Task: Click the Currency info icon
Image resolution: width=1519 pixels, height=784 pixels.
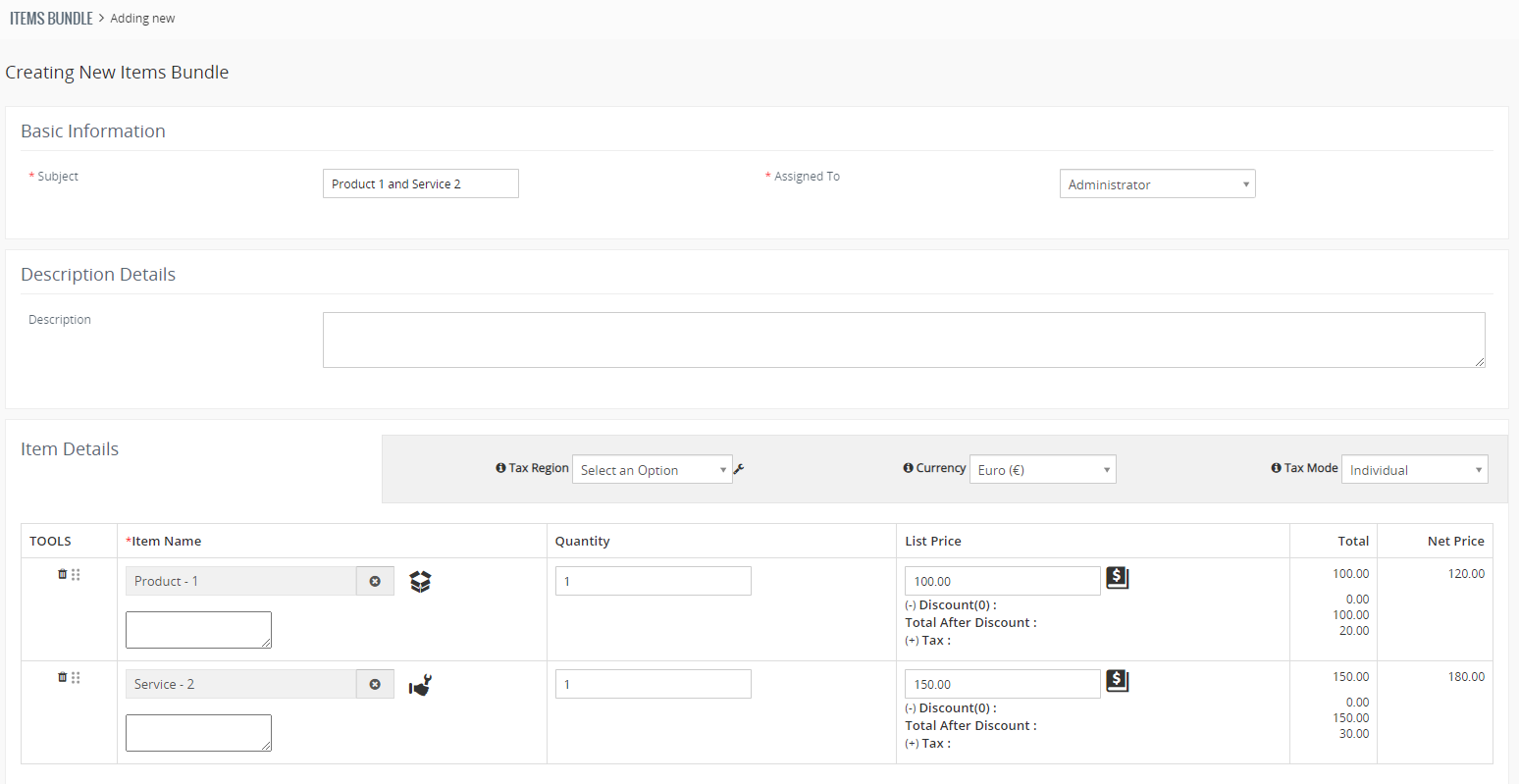Action: click(x=908, y=468)
